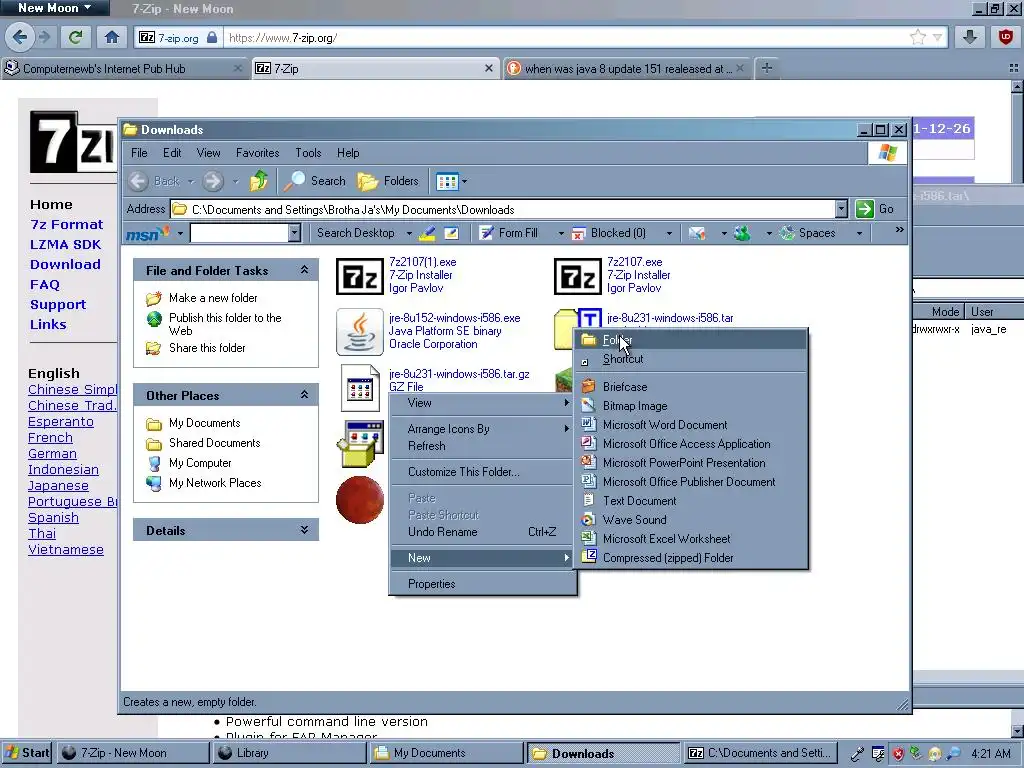Viewport: 1024px width, 768px height.
Task: Collapse Other Places panel
Action: [304, 395]
